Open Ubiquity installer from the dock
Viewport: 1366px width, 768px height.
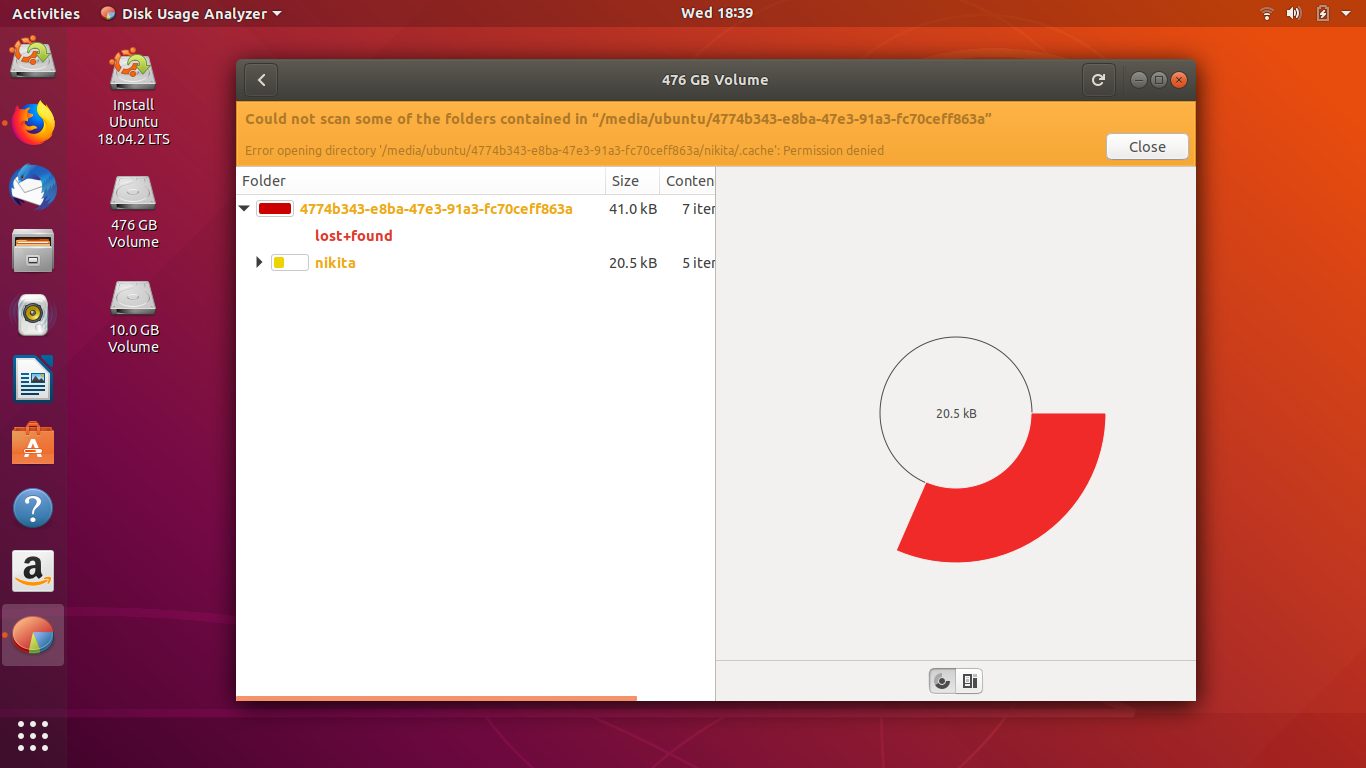point(33,57)
